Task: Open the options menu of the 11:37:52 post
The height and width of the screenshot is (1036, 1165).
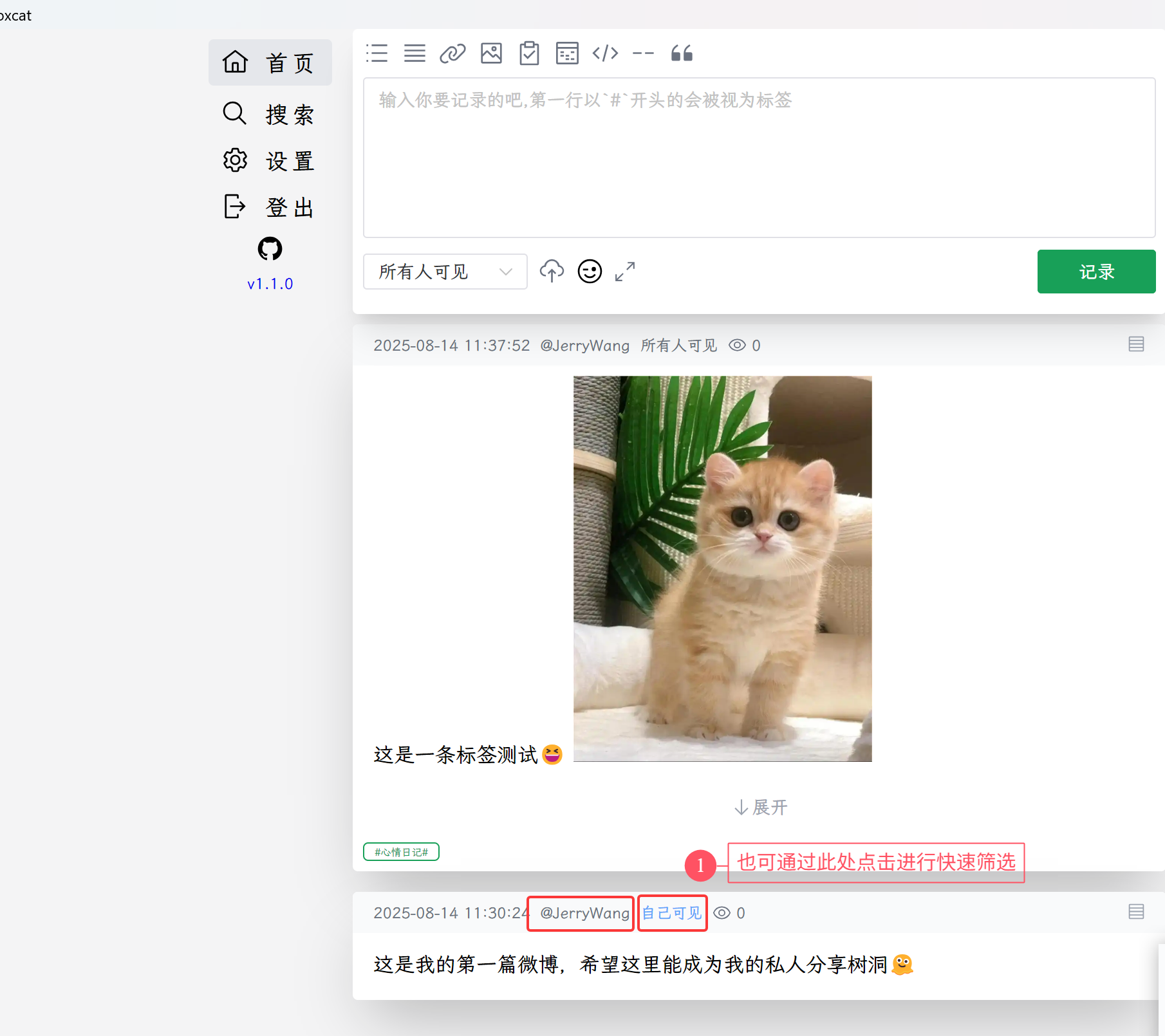Action: tap(1136, 344)
